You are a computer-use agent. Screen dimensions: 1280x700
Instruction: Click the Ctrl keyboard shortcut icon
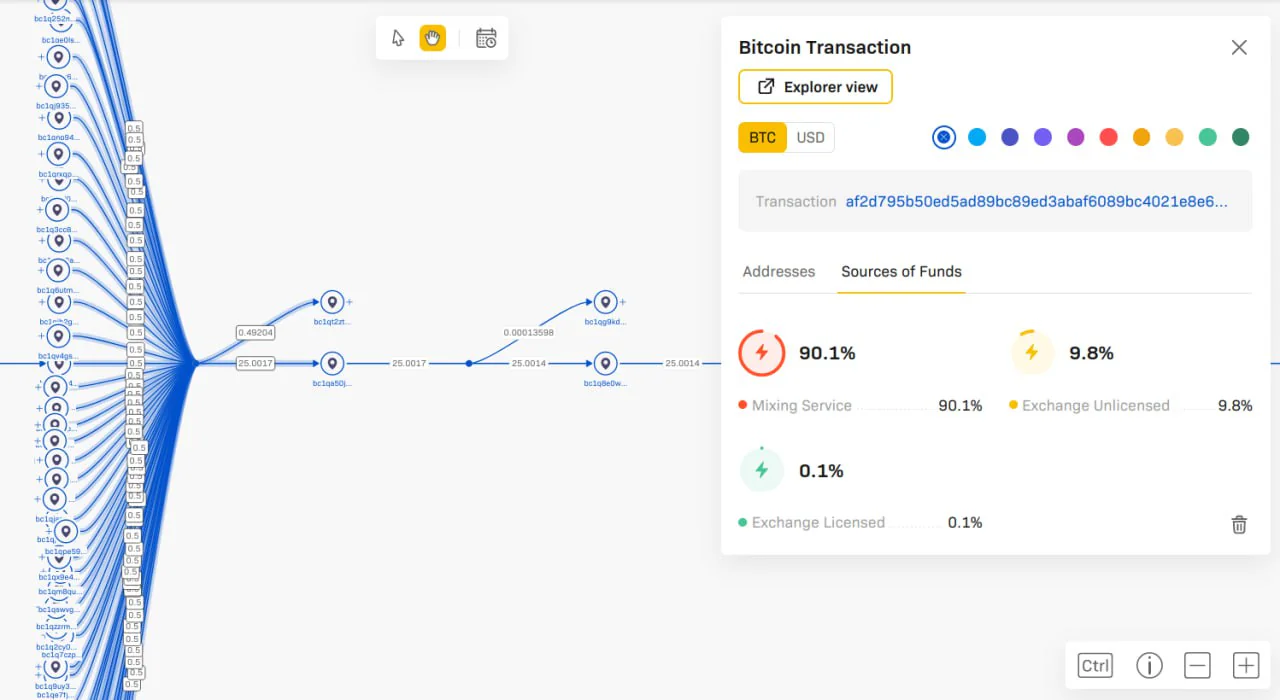(1095, 666)
